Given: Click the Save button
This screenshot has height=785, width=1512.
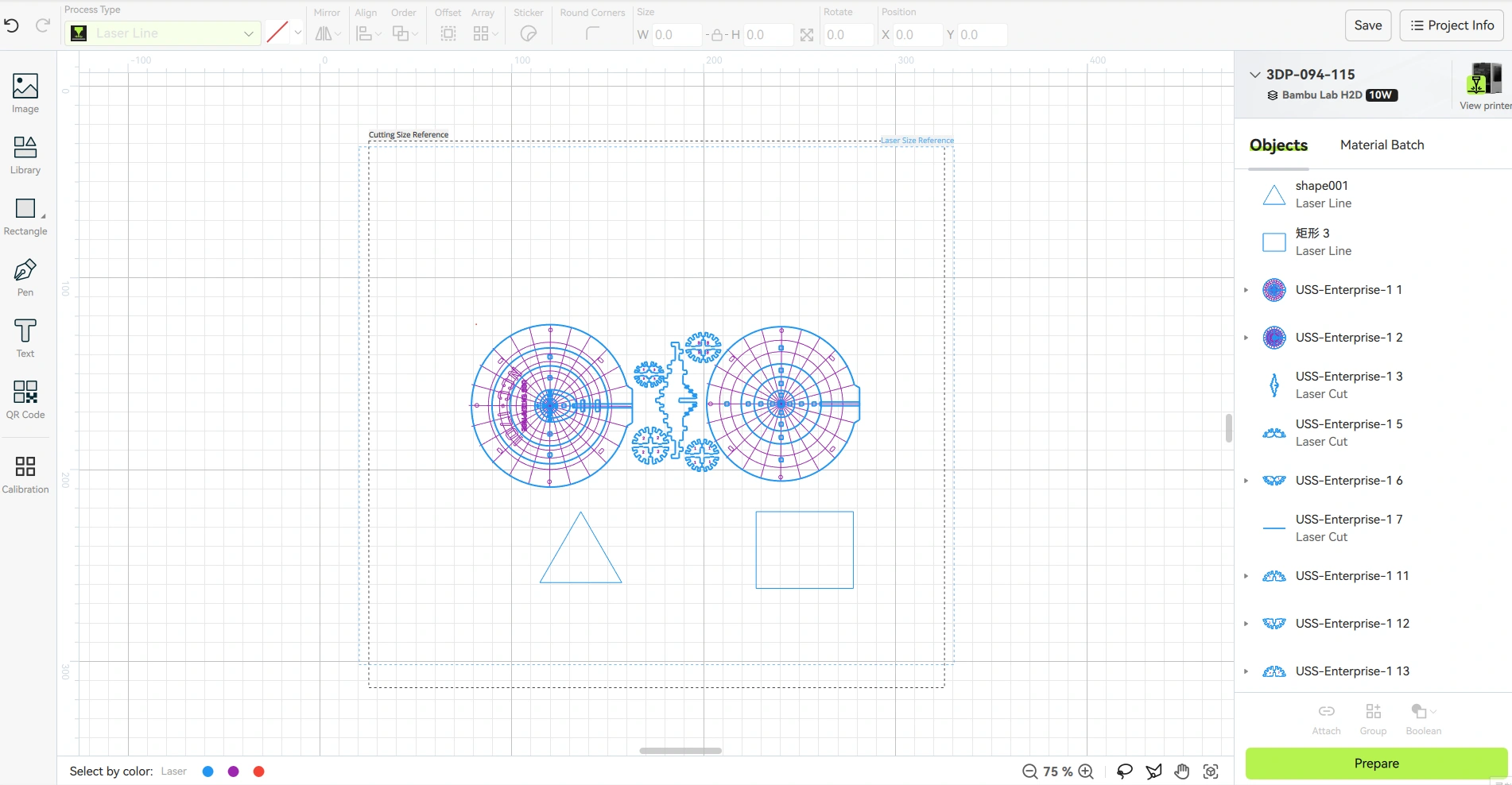Looking at the screenshot, I should pyautogui.click(x=1368, y=25).
